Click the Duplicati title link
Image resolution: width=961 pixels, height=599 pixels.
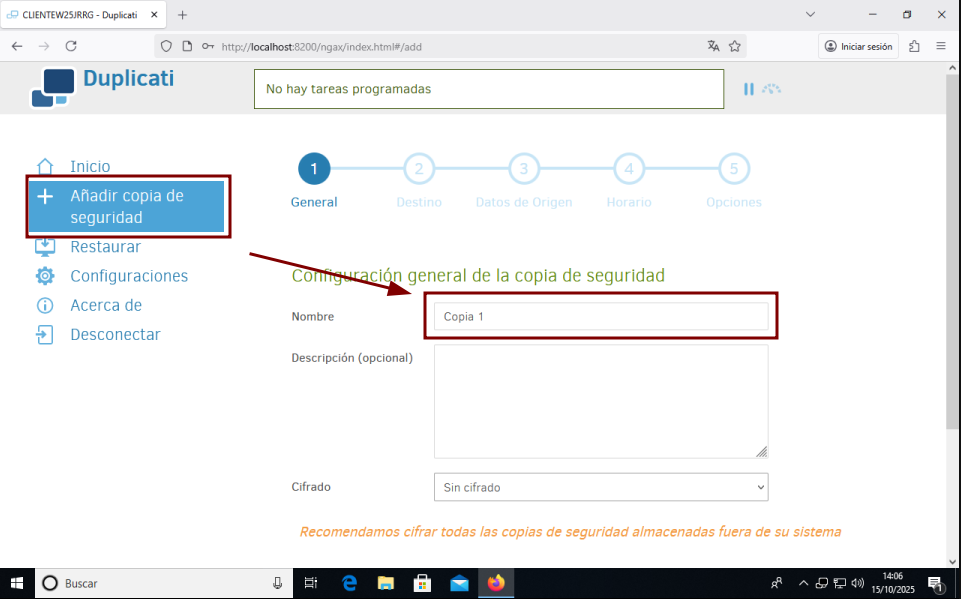point(128,78)
